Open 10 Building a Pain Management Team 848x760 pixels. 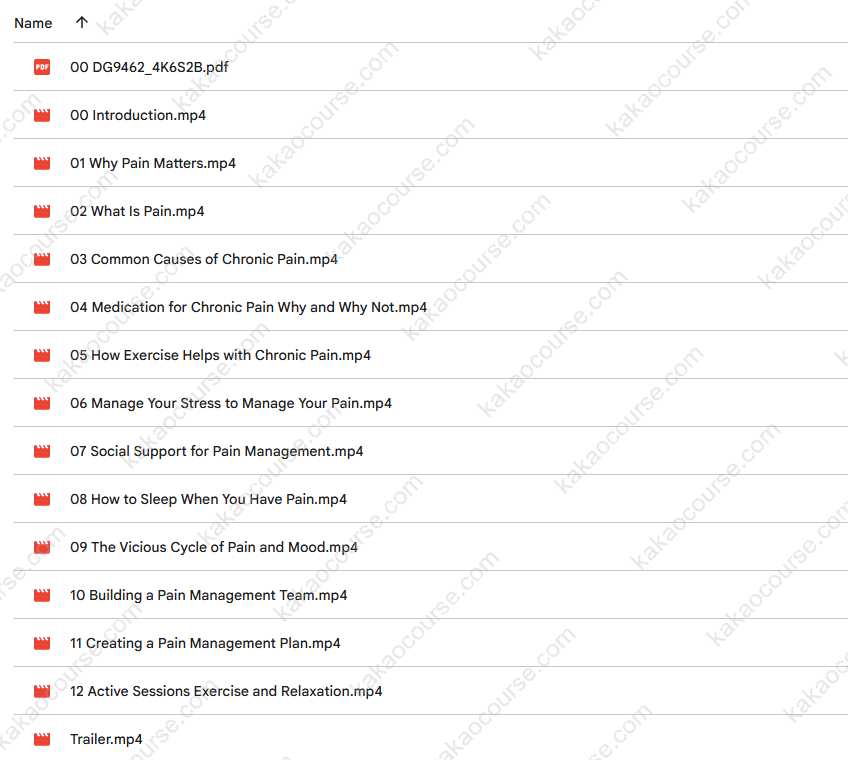coord(208,595)
